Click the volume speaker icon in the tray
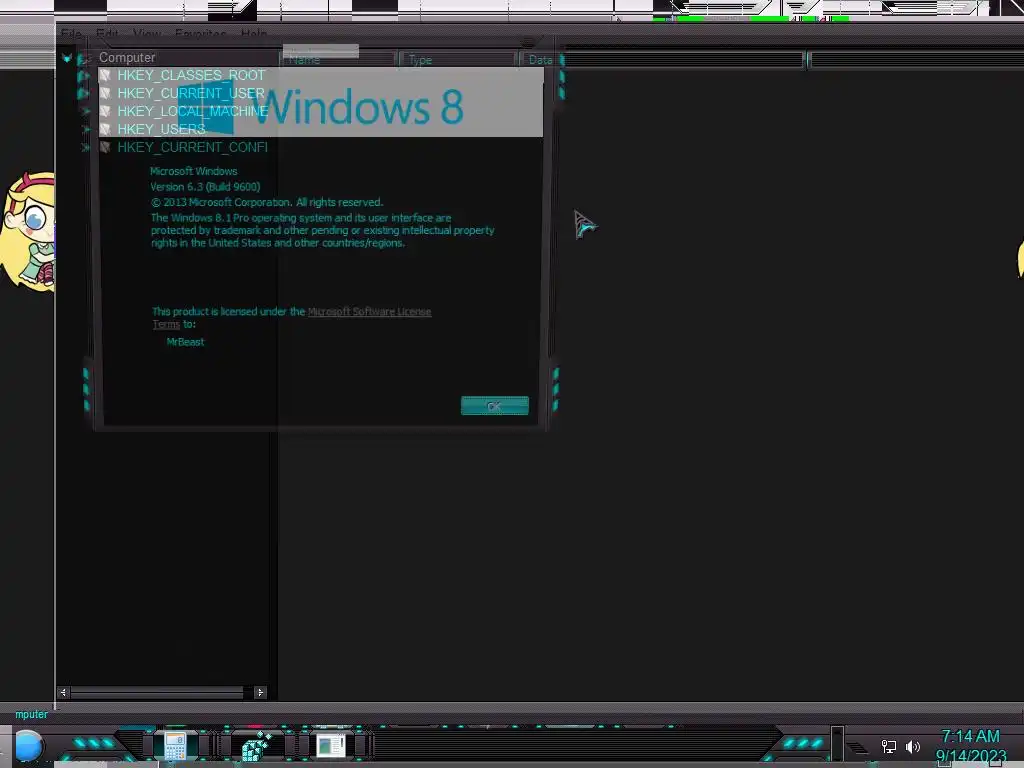This screenshot has height=768, width=1024. pos(912,746)
